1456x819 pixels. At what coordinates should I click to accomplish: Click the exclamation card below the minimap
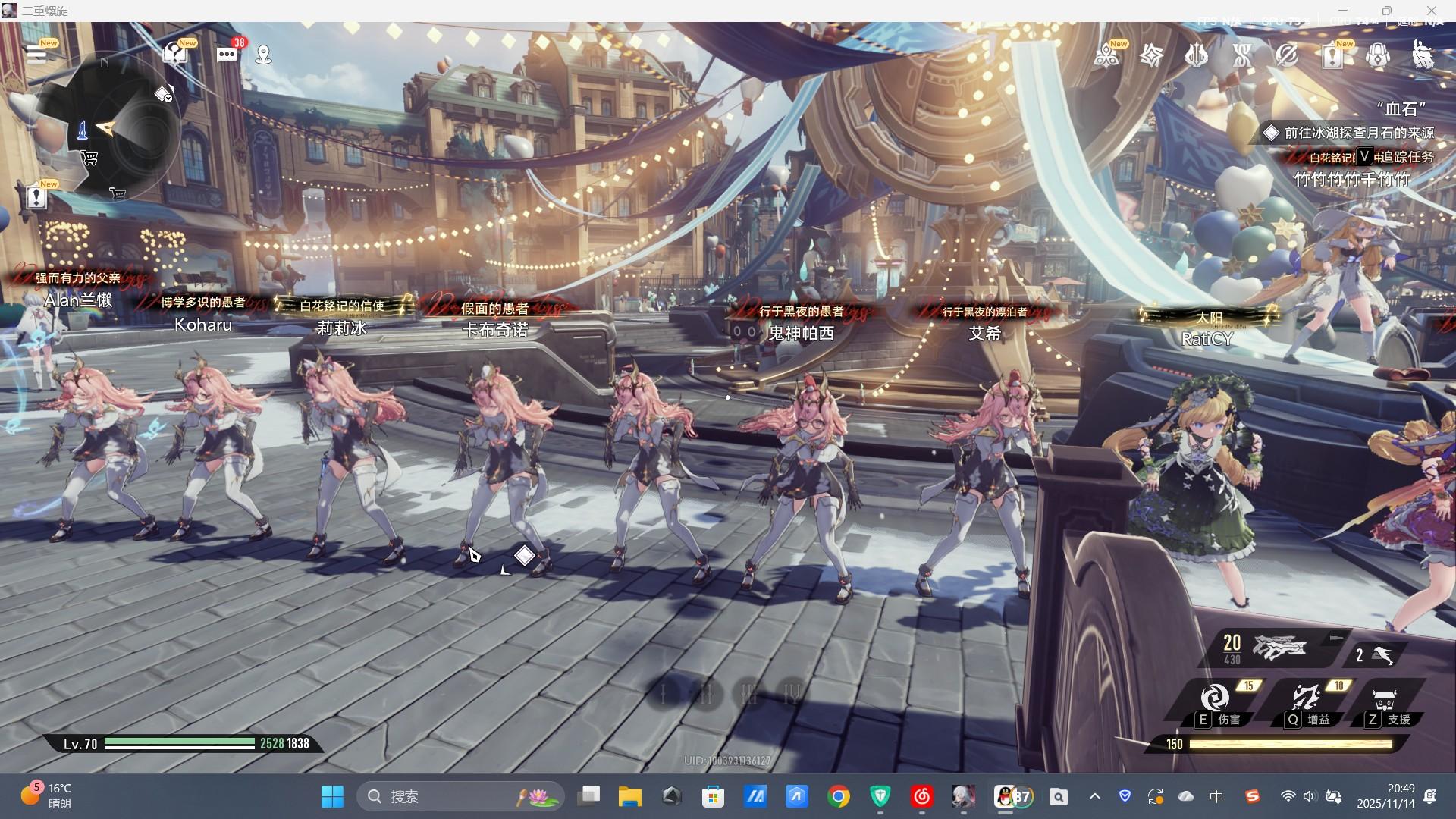[36, 198]
